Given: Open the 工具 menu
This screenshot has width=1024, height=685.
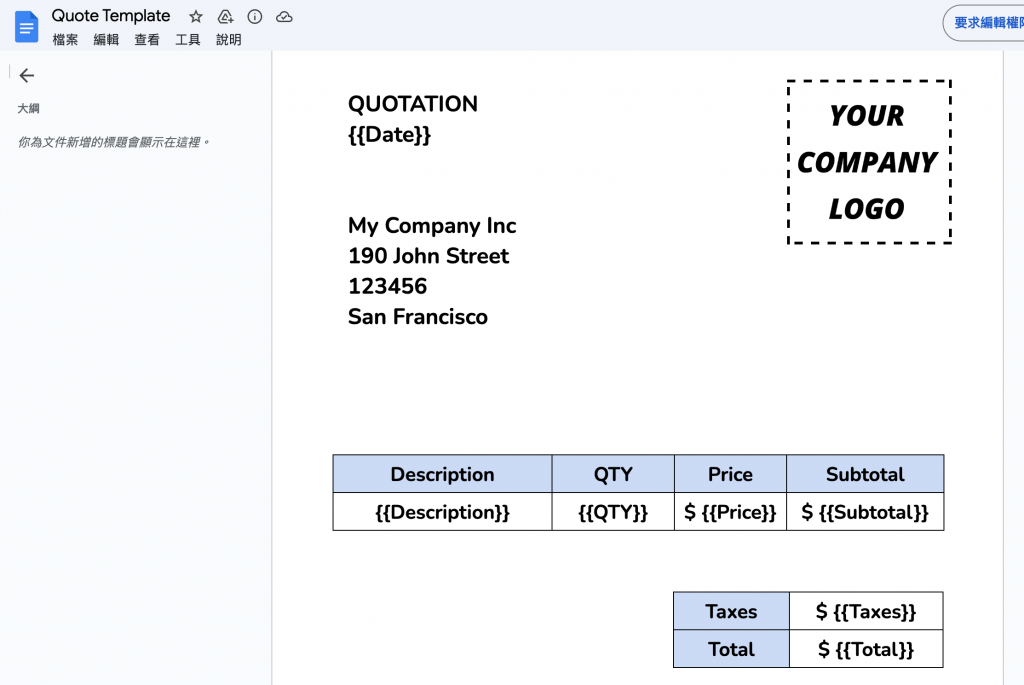Looking at the screenshot, I should click(188, 40).
